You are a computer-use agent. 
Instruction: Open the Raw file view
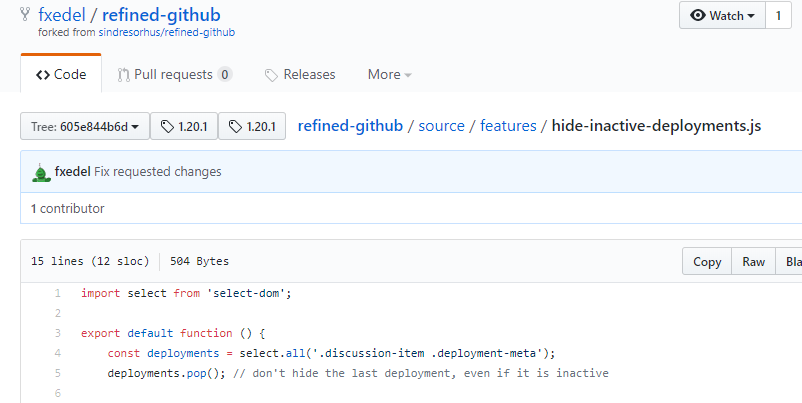click(753, 261)
